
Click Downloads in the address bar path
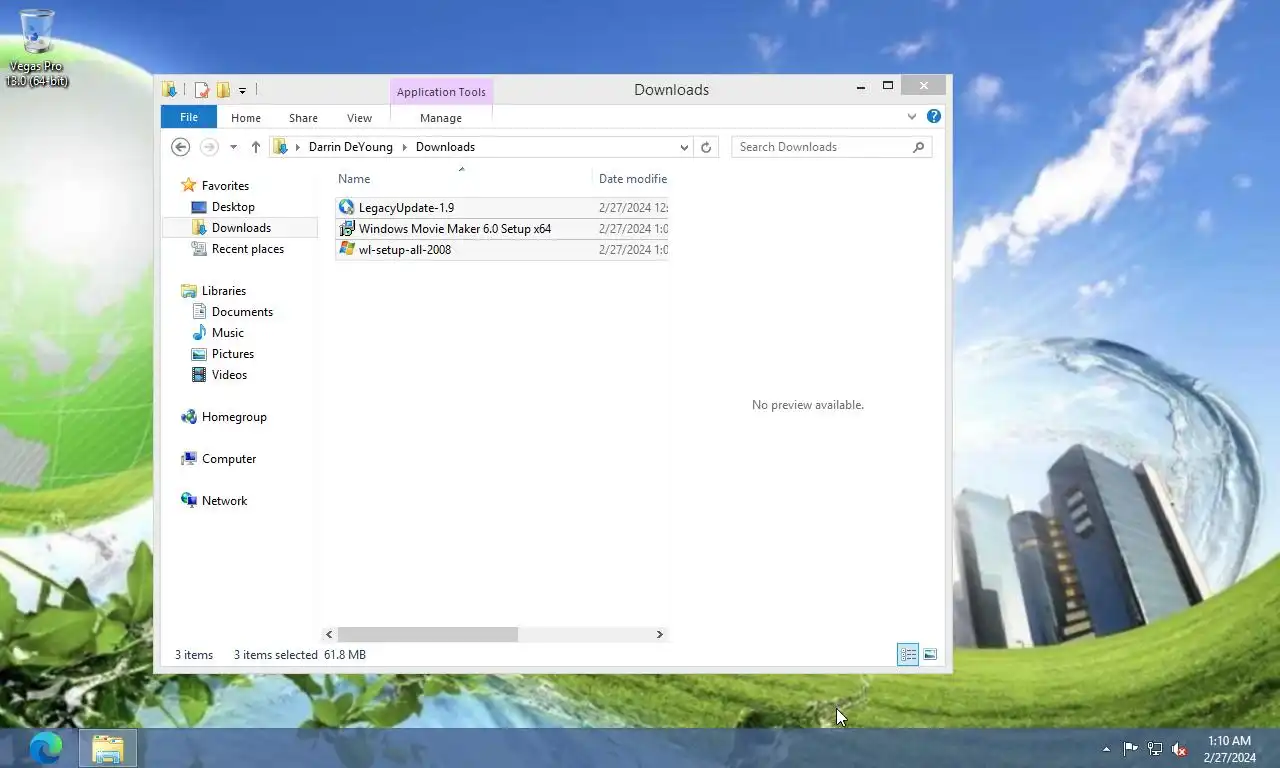coord(445,147)
